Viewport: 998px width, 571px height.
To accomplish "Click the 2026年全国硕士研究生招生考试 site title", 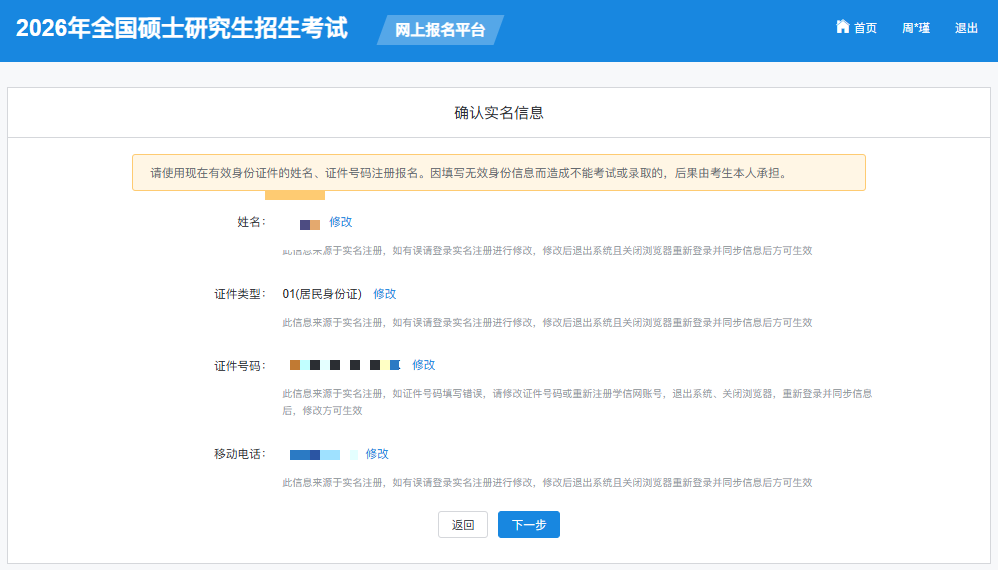I will (x=182, y=28).
